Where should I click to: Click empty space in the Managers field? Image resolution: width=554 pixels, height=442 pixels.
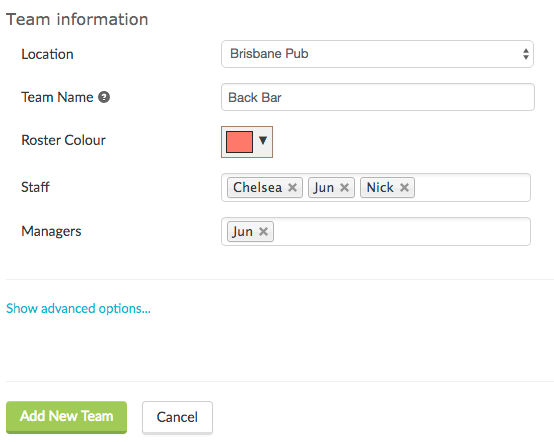pos(401,232)
